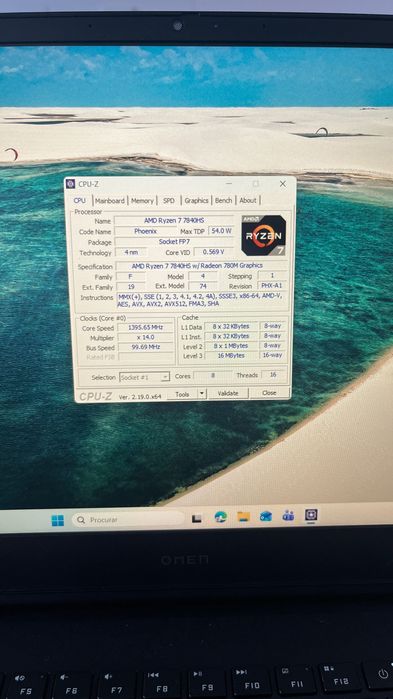Image resolution: width=393 pixels, height=699 pixels.
Task: Open the Memory tab
Action: (x=142, y=201)
